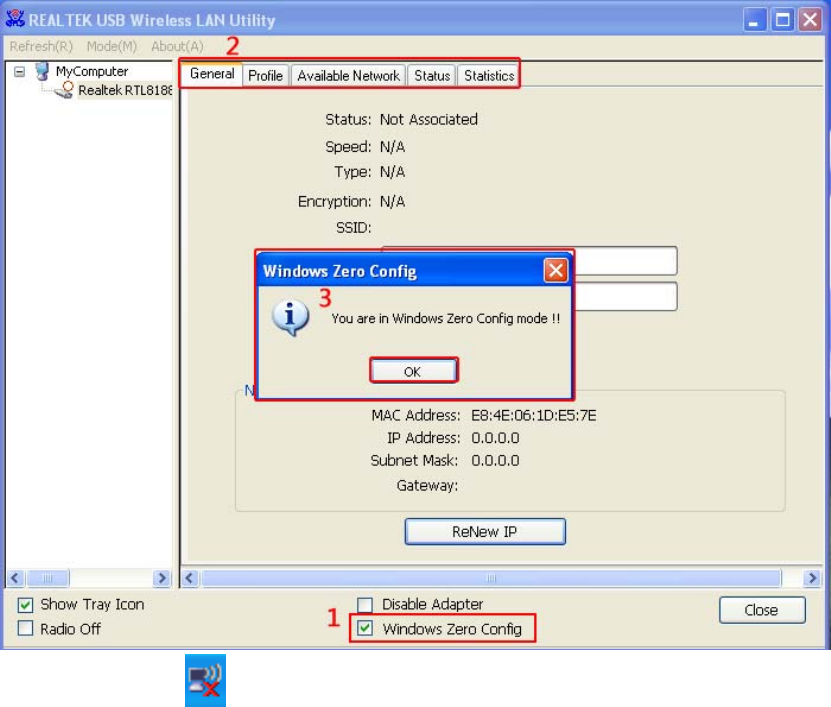Click the IP Address value 0.0.0.0
Screen dimensions: 831x707
(x=496, y=438)
